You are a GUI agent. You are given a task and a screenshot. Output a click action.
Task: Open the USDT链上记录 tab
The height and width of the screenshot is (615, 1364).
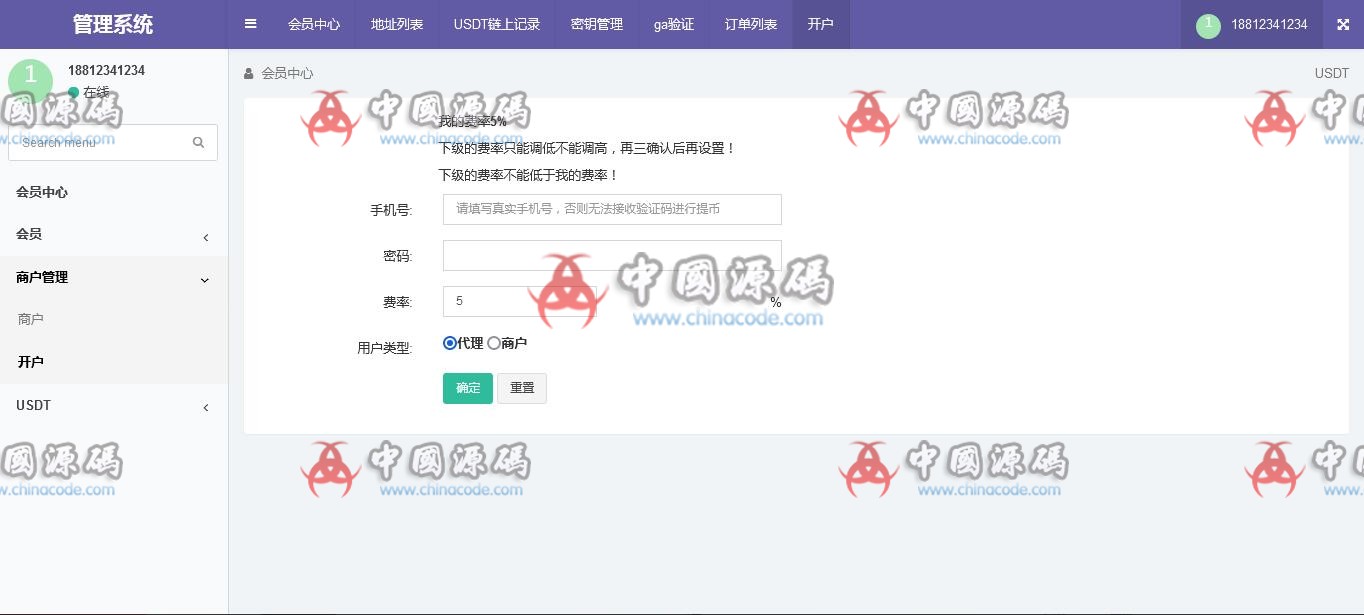coord(497,24)
